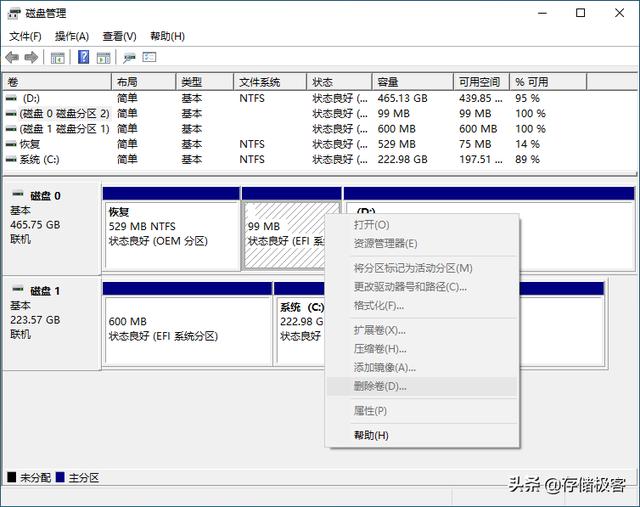Click the 222.98 GB capacity cell in list
The image size is (640, 507).
point(402,160)
